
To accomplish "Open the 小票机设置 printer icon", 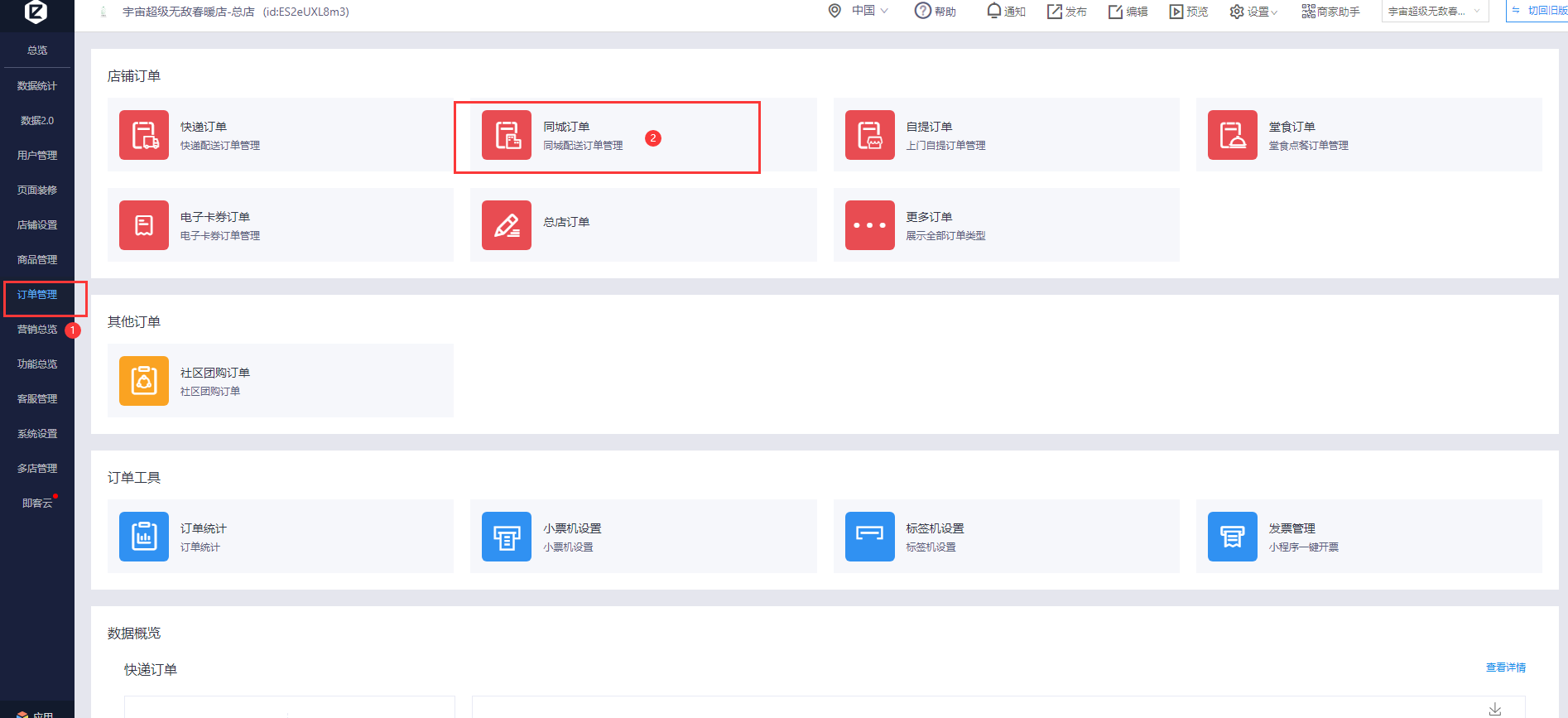I will 507,537.
